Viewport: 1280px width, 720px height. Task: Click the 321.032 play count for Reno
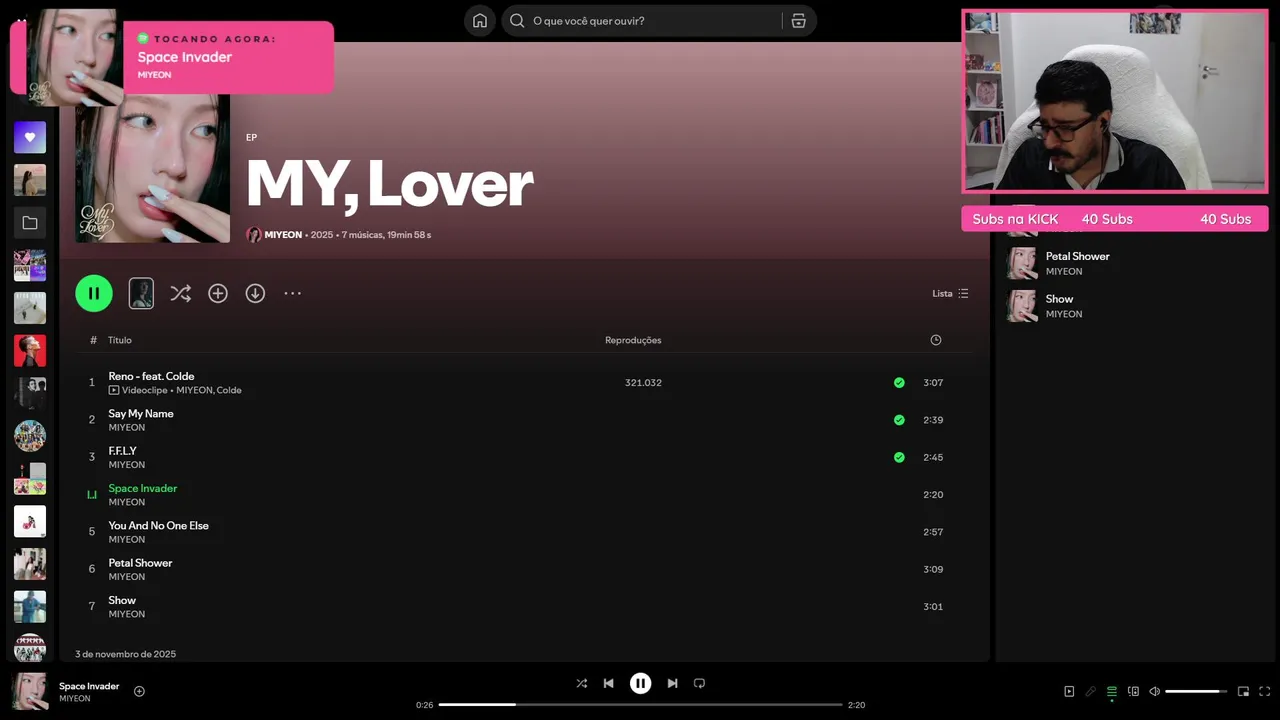643,383
